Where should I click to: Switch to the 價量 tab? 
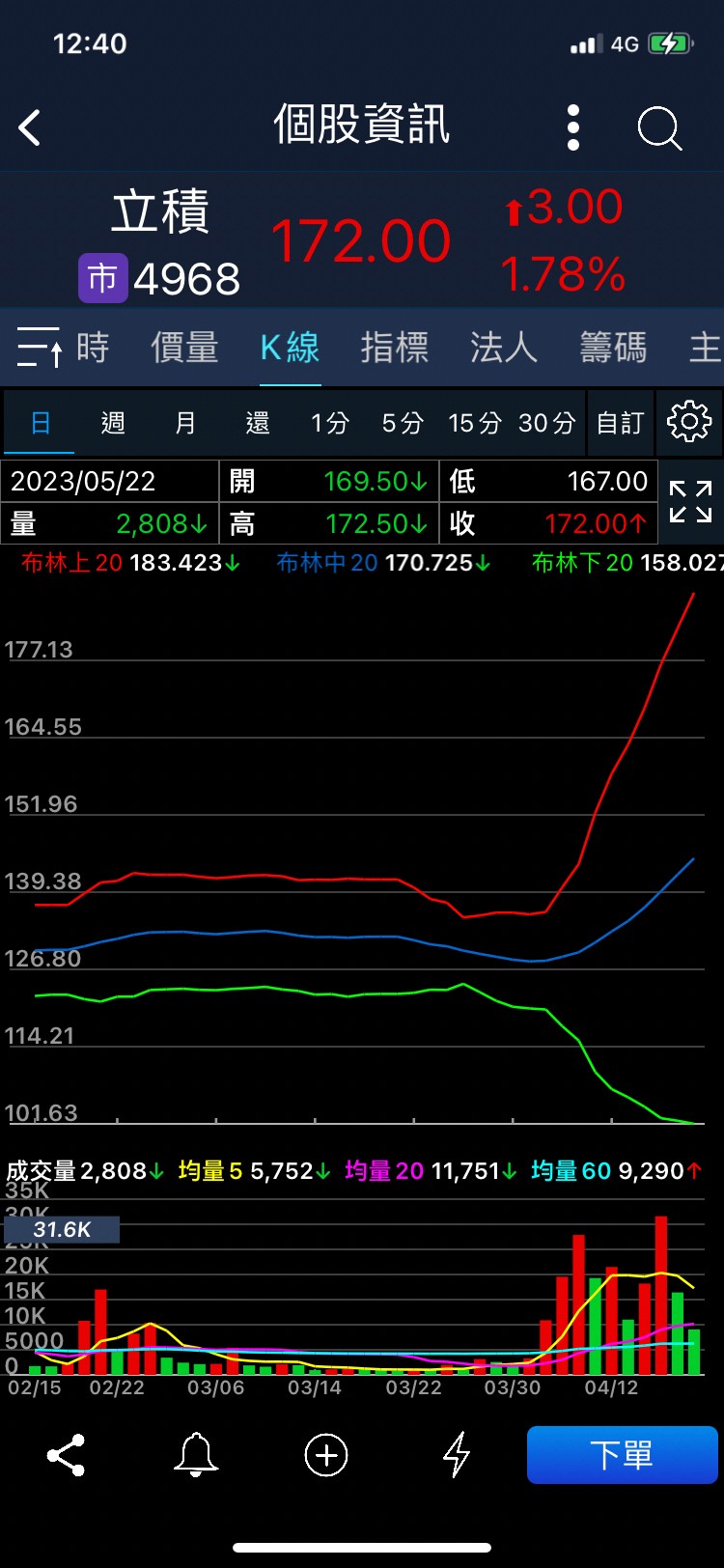[x=184, y=348]
